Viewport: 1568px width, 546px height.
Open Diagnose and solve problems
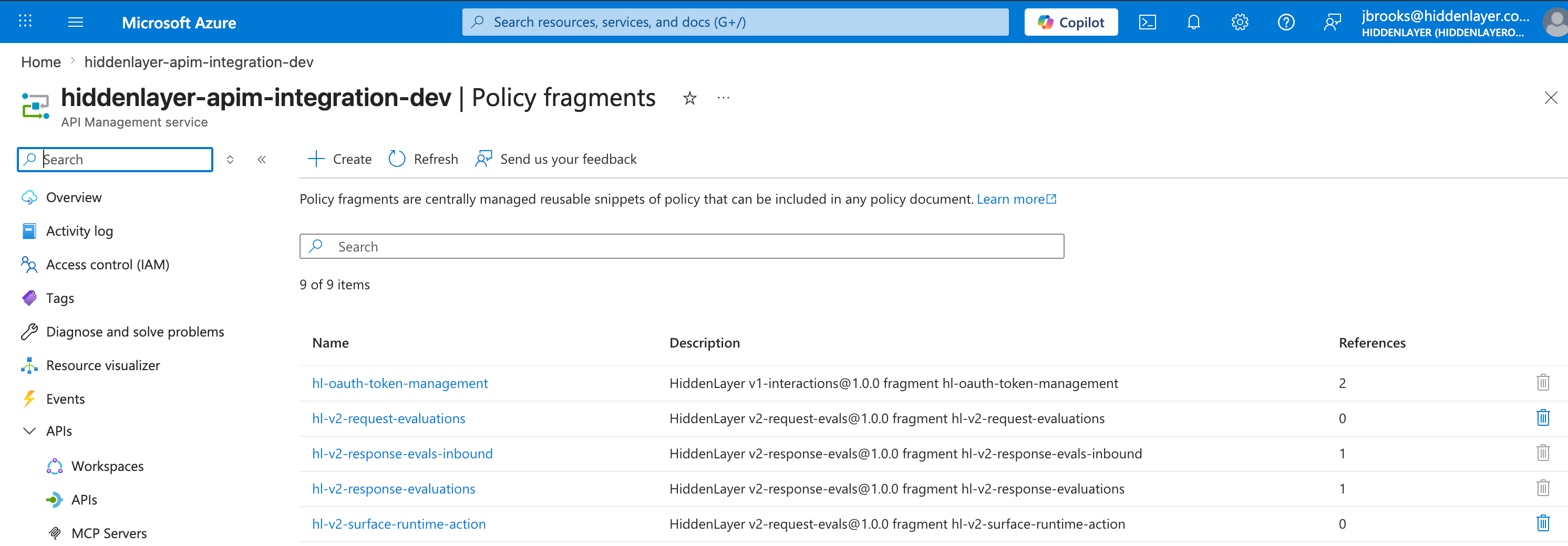(135, 332)
